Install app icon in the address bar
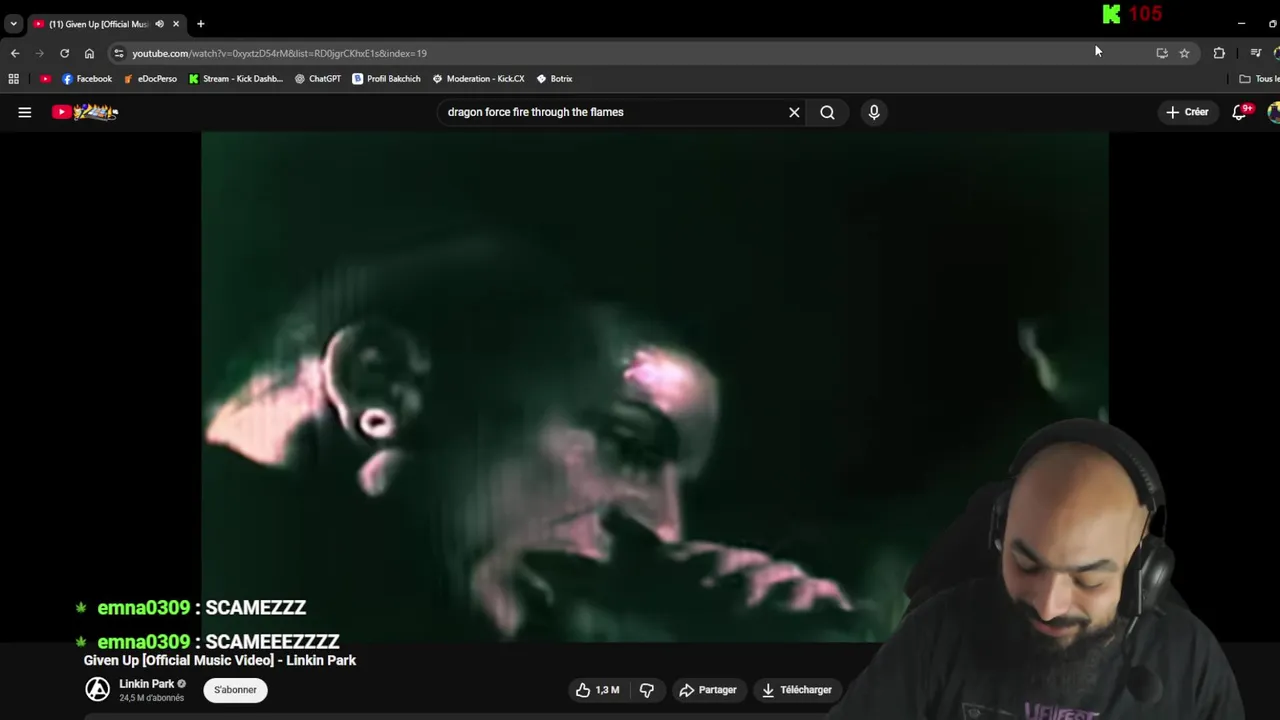1280x720 pixels. click(1162, 53)
